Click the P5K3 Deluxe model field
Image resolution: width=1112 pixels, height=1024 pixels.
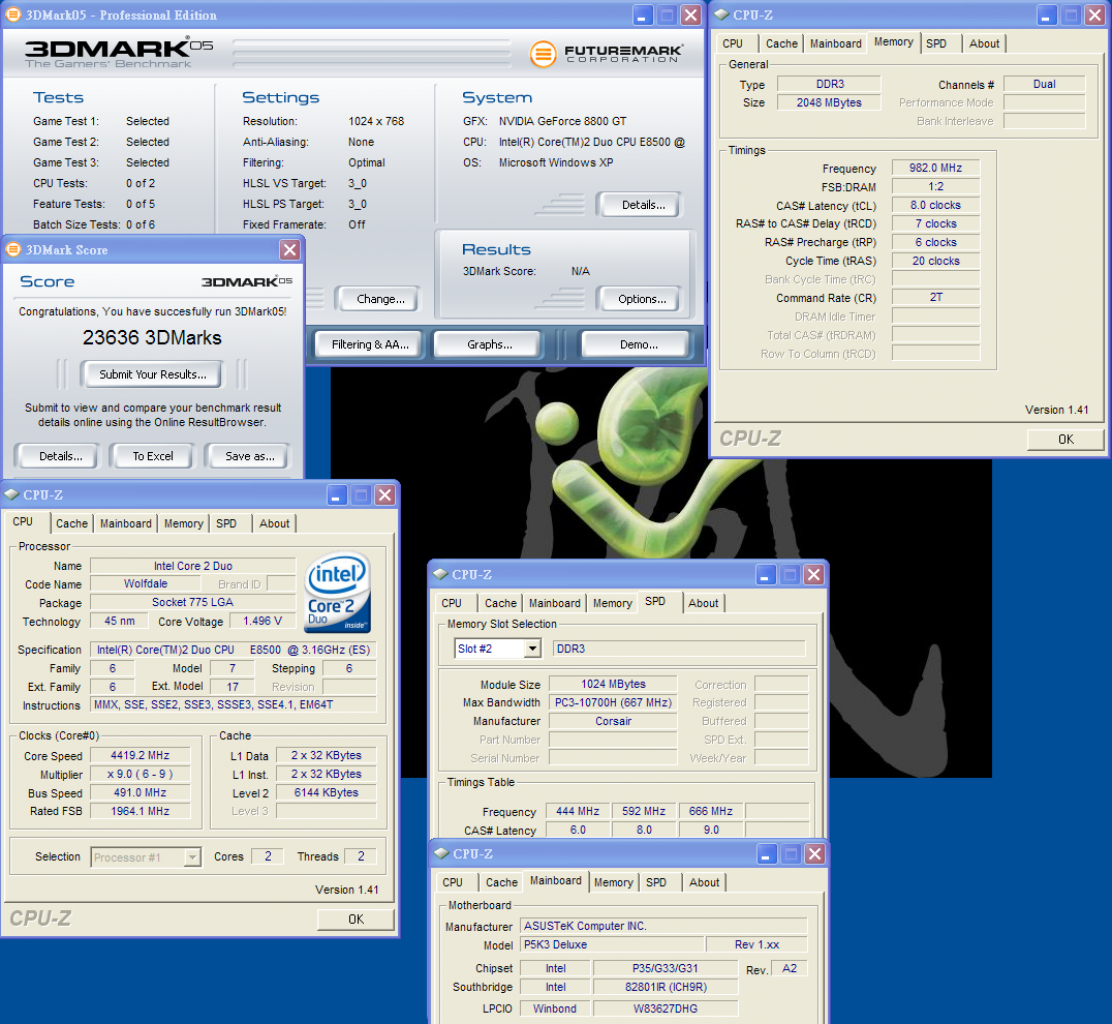coord(613,945)
